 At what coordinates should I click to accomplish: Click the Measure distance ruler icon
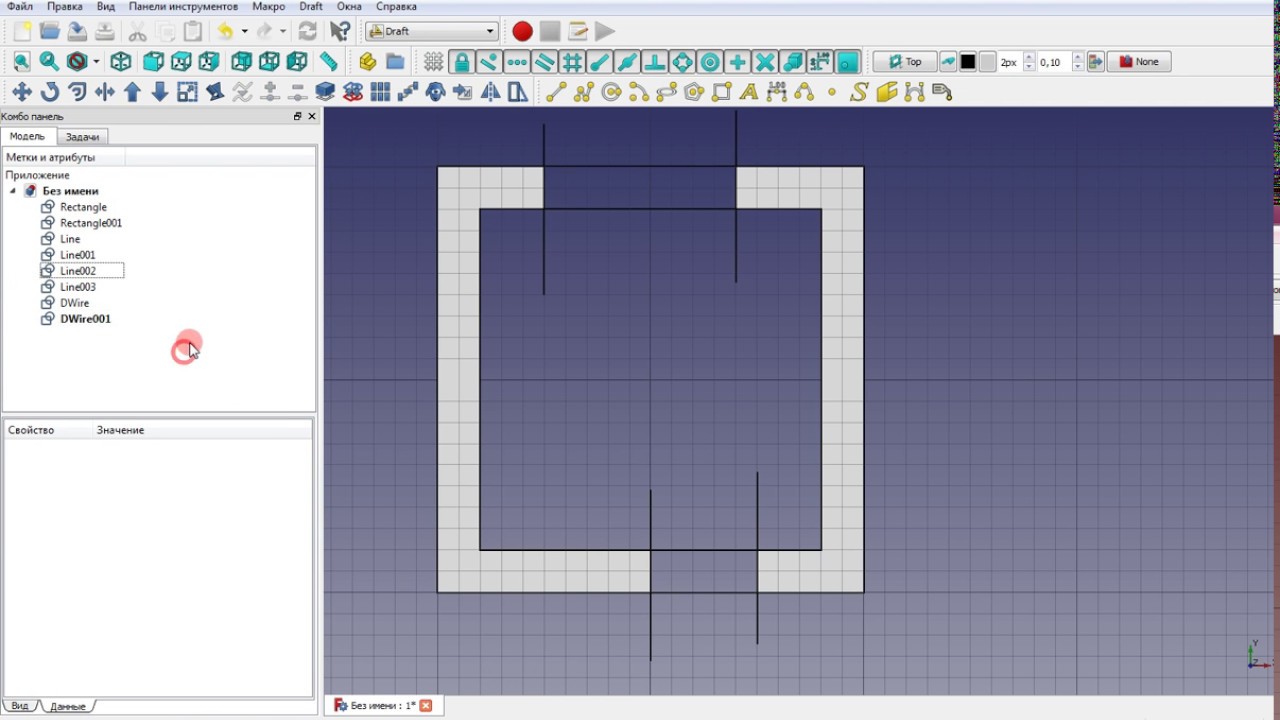coord(328,62)
